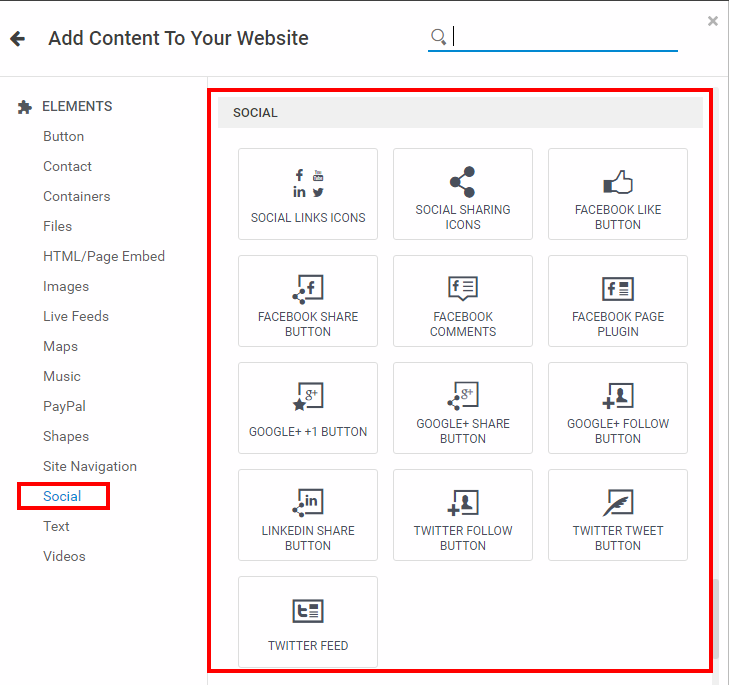Add Social Sharing Icons element
This screenshot has height=685, width=729.
(x=463, y=194)
